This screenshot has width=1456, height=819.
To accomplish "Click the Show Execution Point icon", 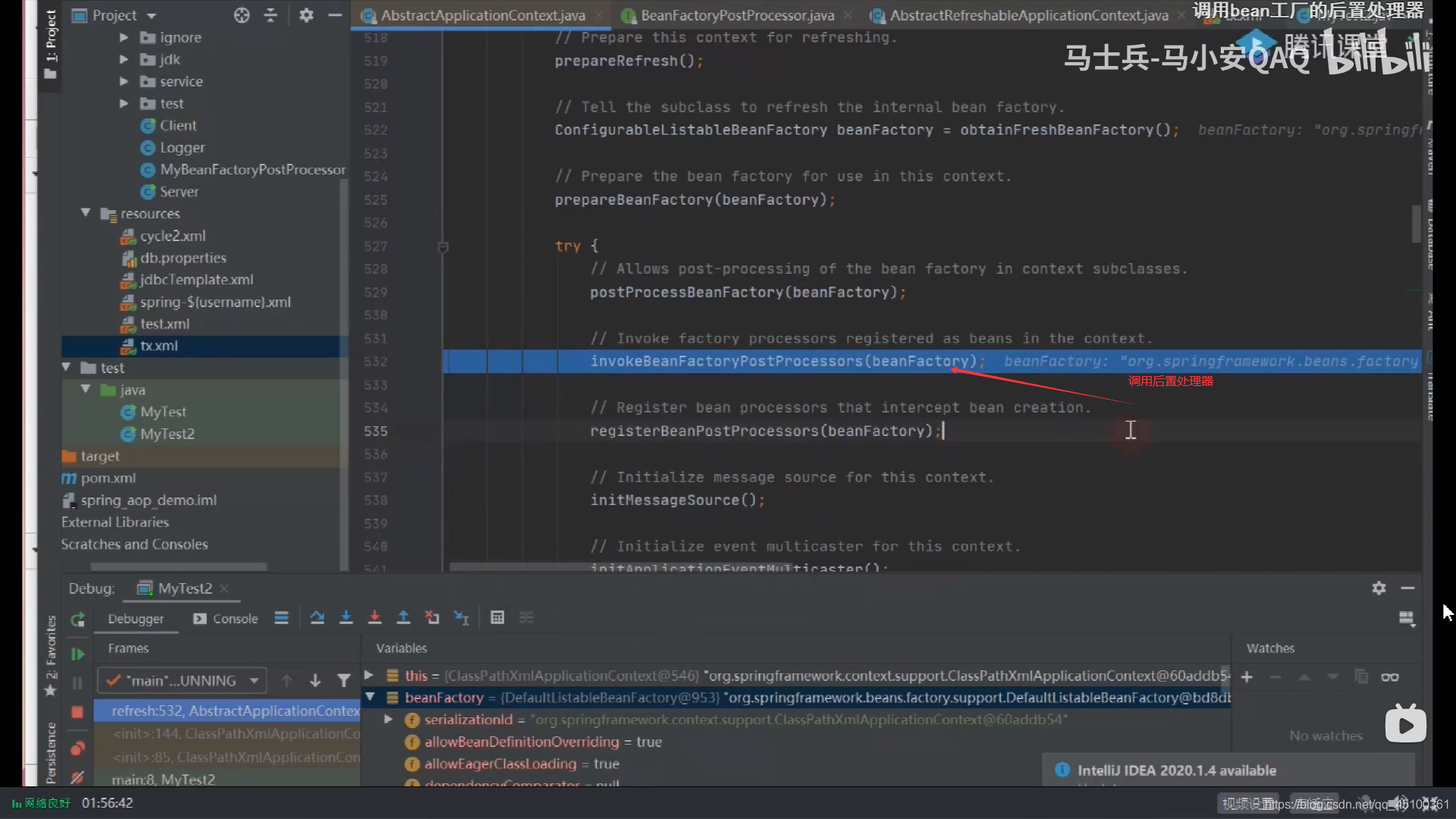I will click(281, 618).
